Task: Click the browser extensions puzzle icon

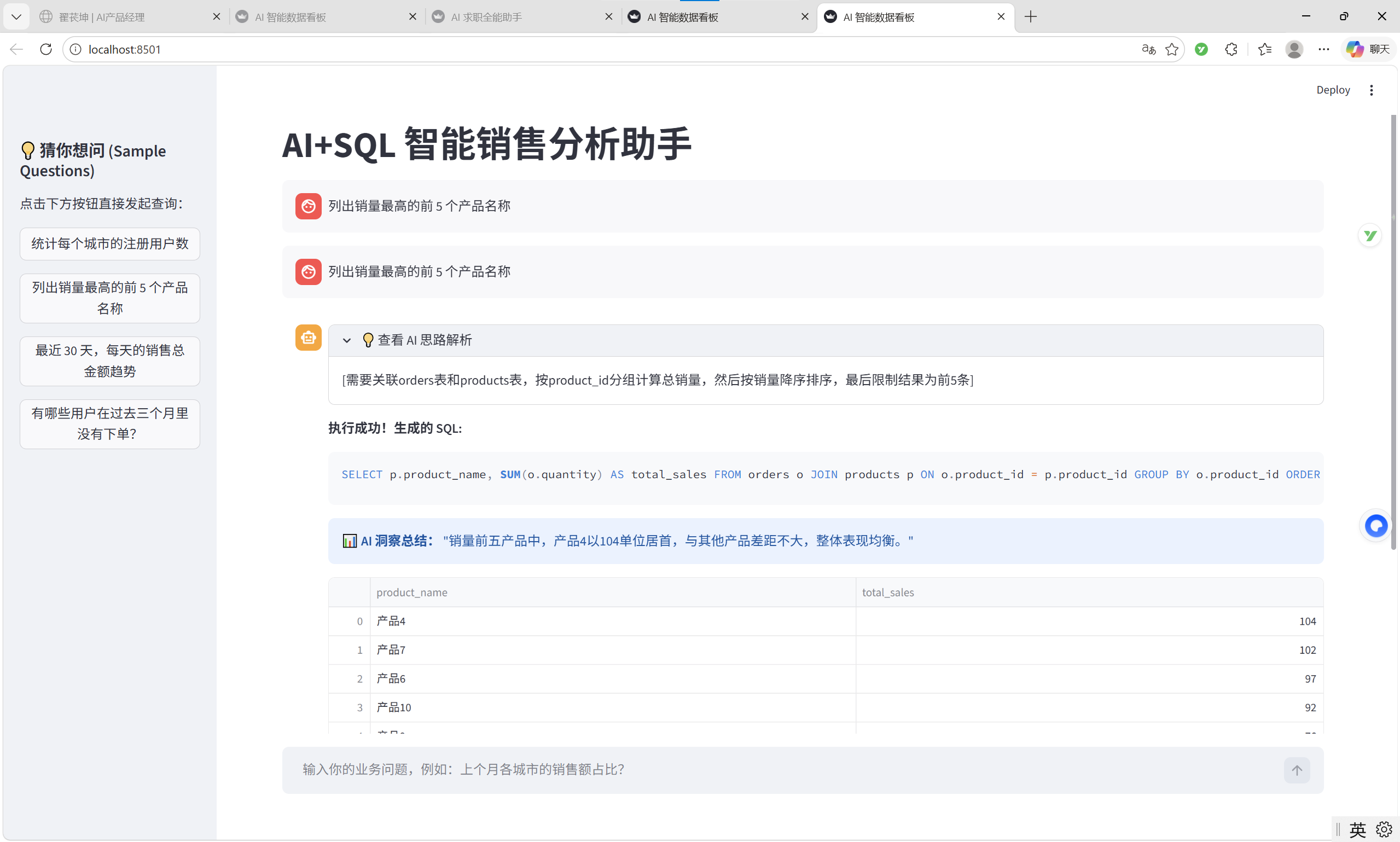Action: (x=1231, y=49)
